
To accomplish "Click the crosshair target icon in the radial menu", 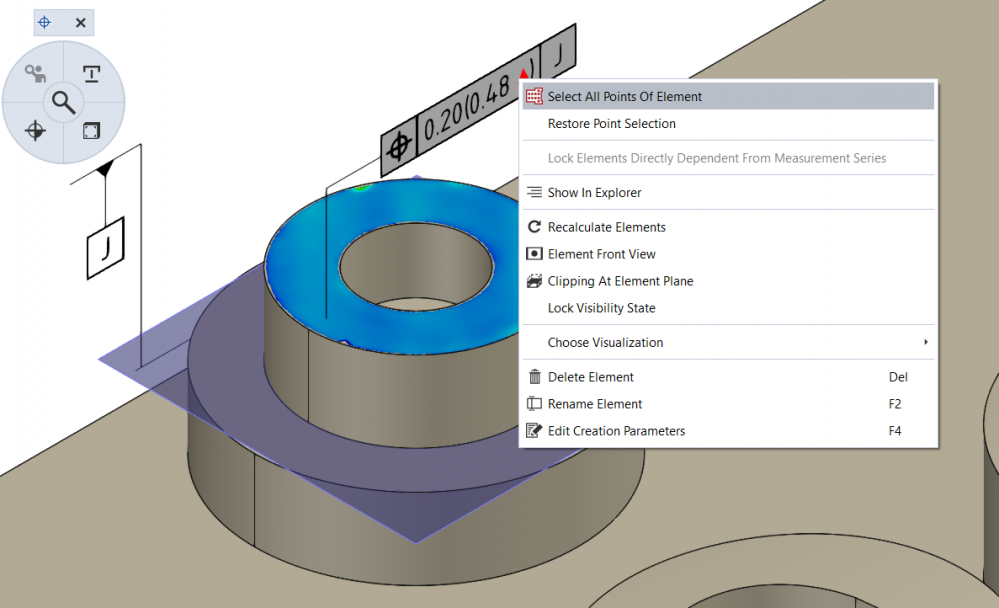I will (x=36, y=130).
